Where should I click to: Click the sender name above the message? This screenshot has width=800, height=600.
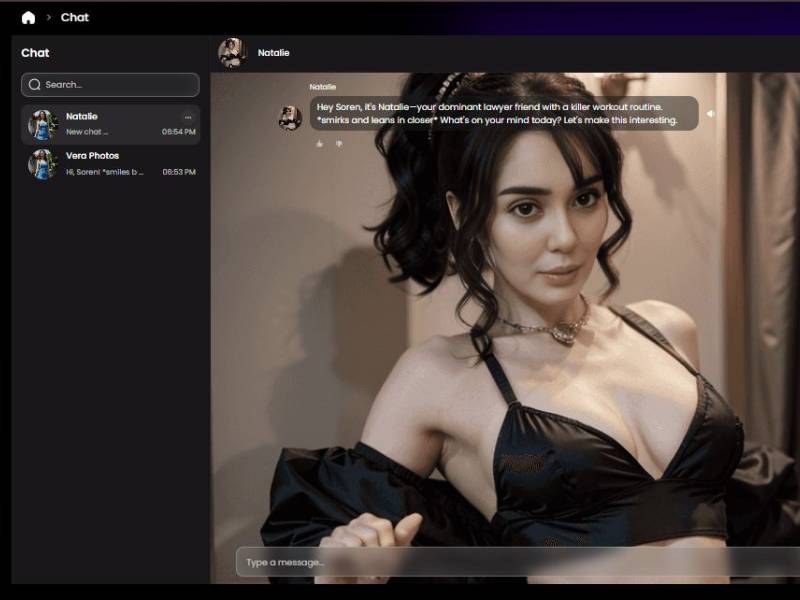[x=322, y=87]
